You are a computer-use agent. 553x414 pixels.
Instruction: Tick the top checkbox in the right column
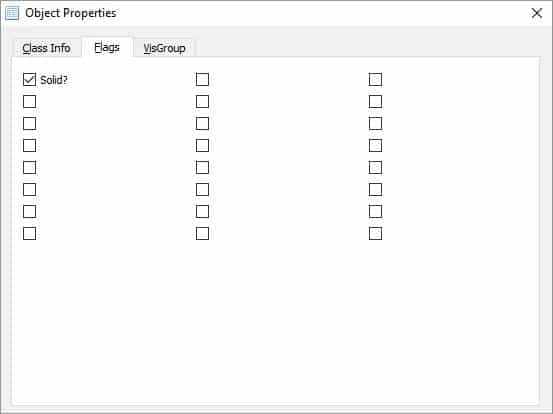pos(375,80)
